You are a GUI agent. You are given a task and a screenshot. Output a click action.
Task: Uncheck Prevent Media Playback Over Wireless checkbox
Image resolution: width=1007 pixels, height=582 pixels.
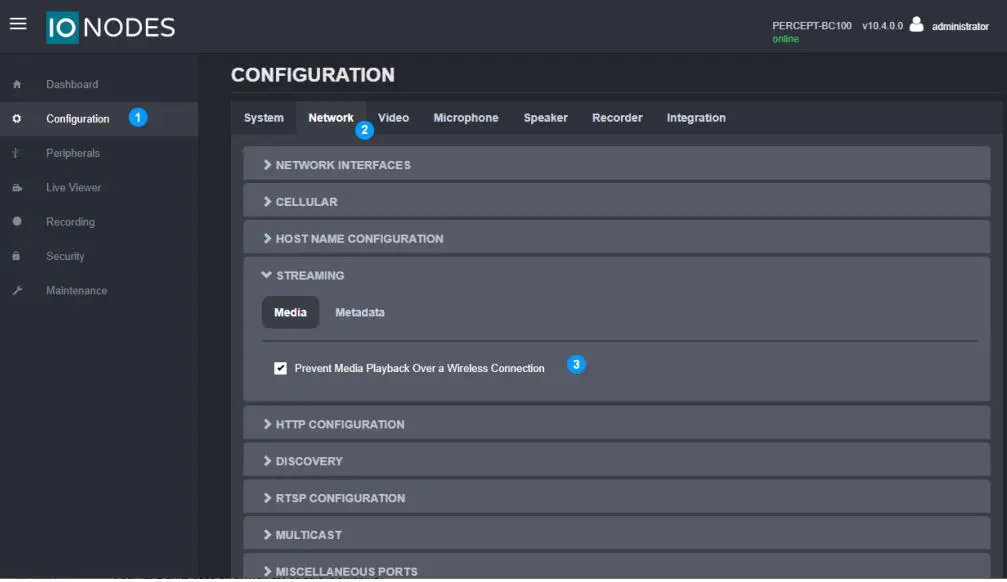[281, 368]
